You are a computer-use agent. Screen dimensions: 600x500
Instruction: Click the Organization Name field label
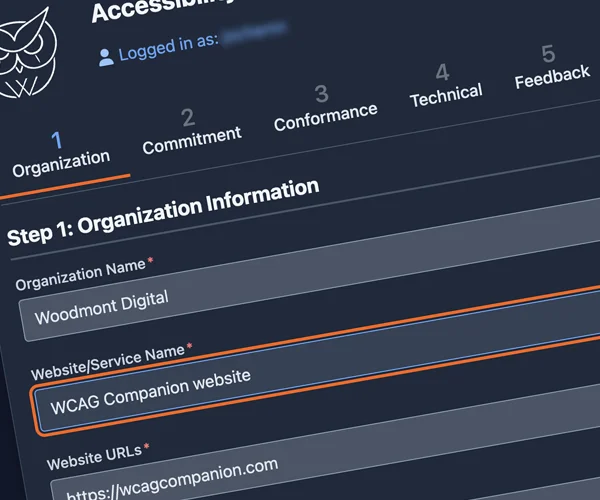[x=80, y=274]
